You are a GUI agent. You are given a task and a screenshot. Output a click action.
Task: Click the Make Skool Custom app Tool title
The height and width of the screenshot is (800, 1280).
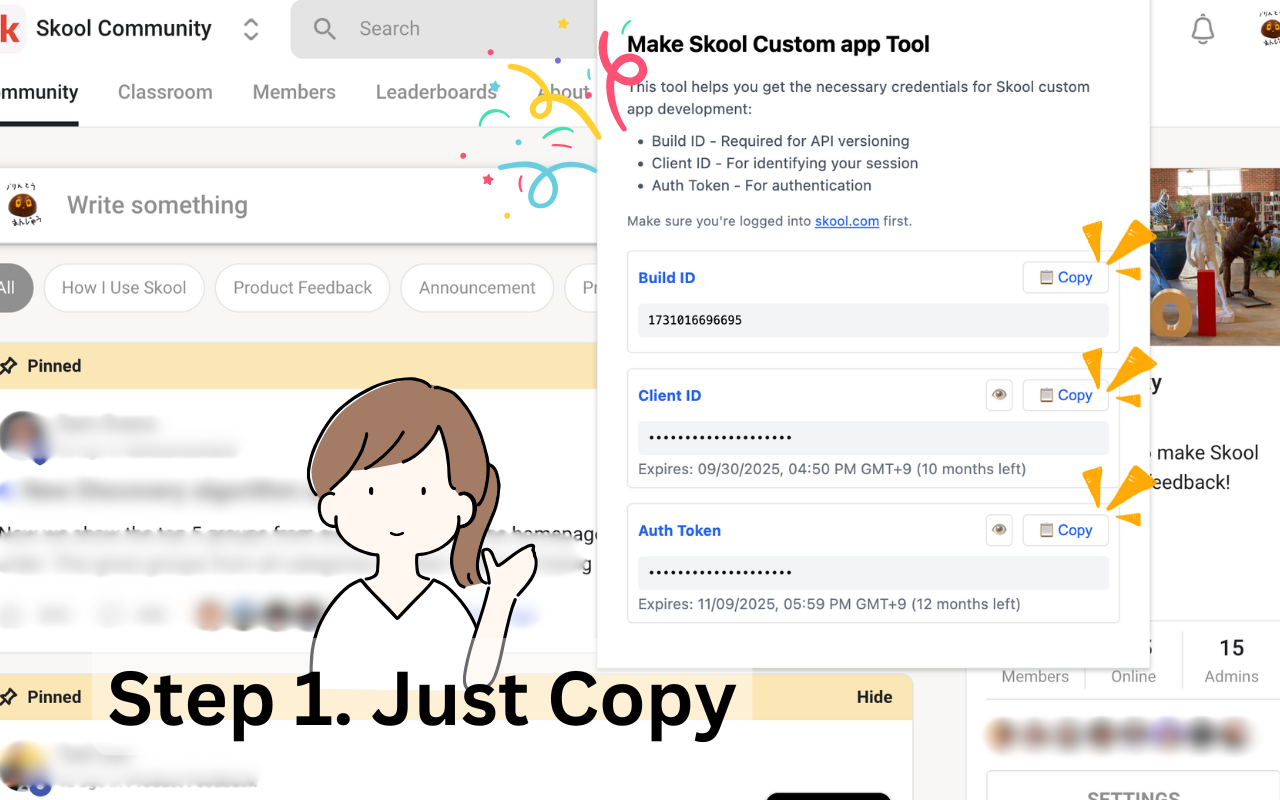pos(778,44)
